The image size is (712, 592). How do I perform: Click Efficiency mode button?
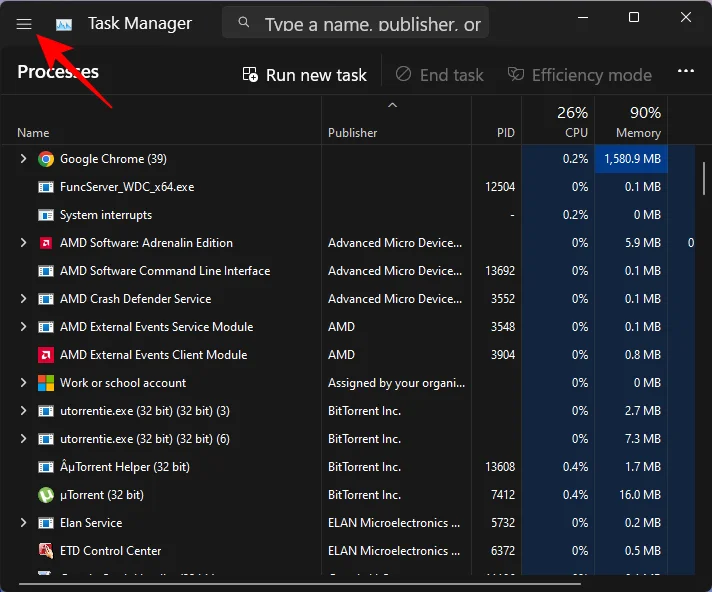click(580, 75)
